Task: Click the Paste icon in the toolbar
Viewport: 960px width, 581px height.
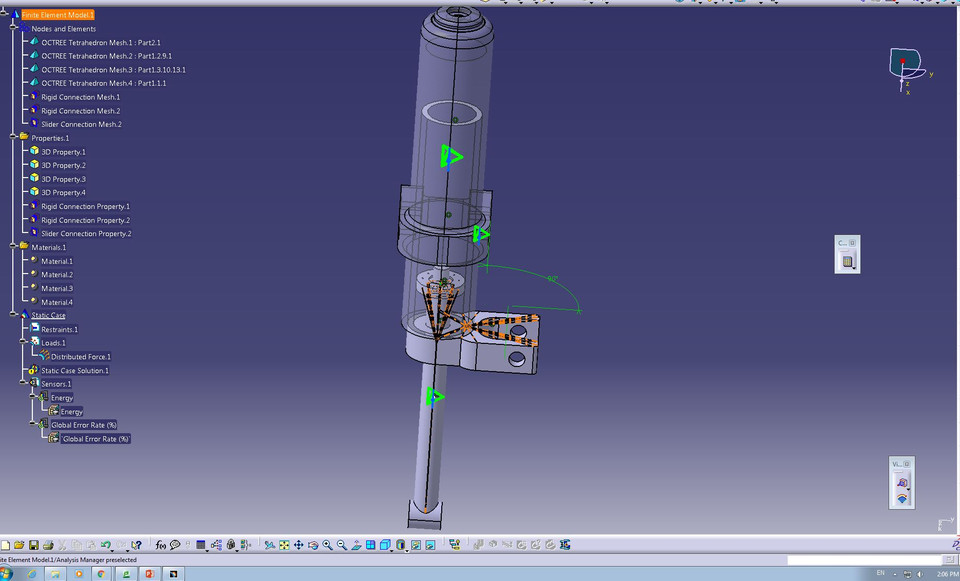Action: point(89,544)
